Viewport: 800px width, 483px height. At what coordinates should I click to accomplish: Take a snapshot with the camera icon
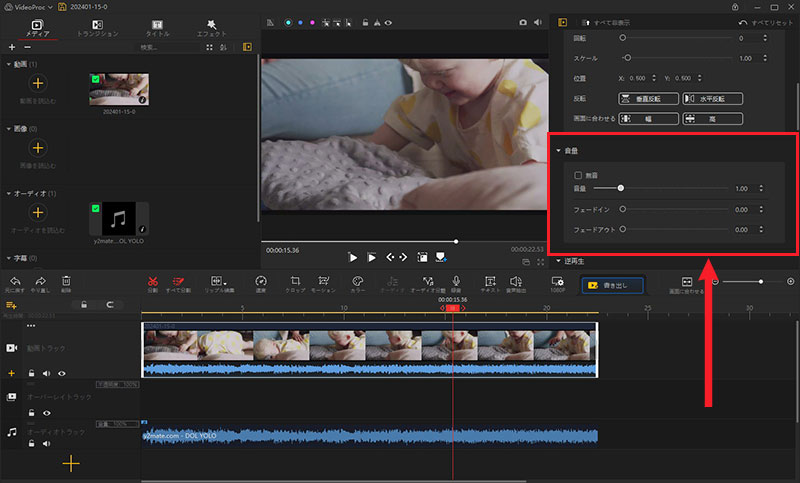tap(523, 22)
